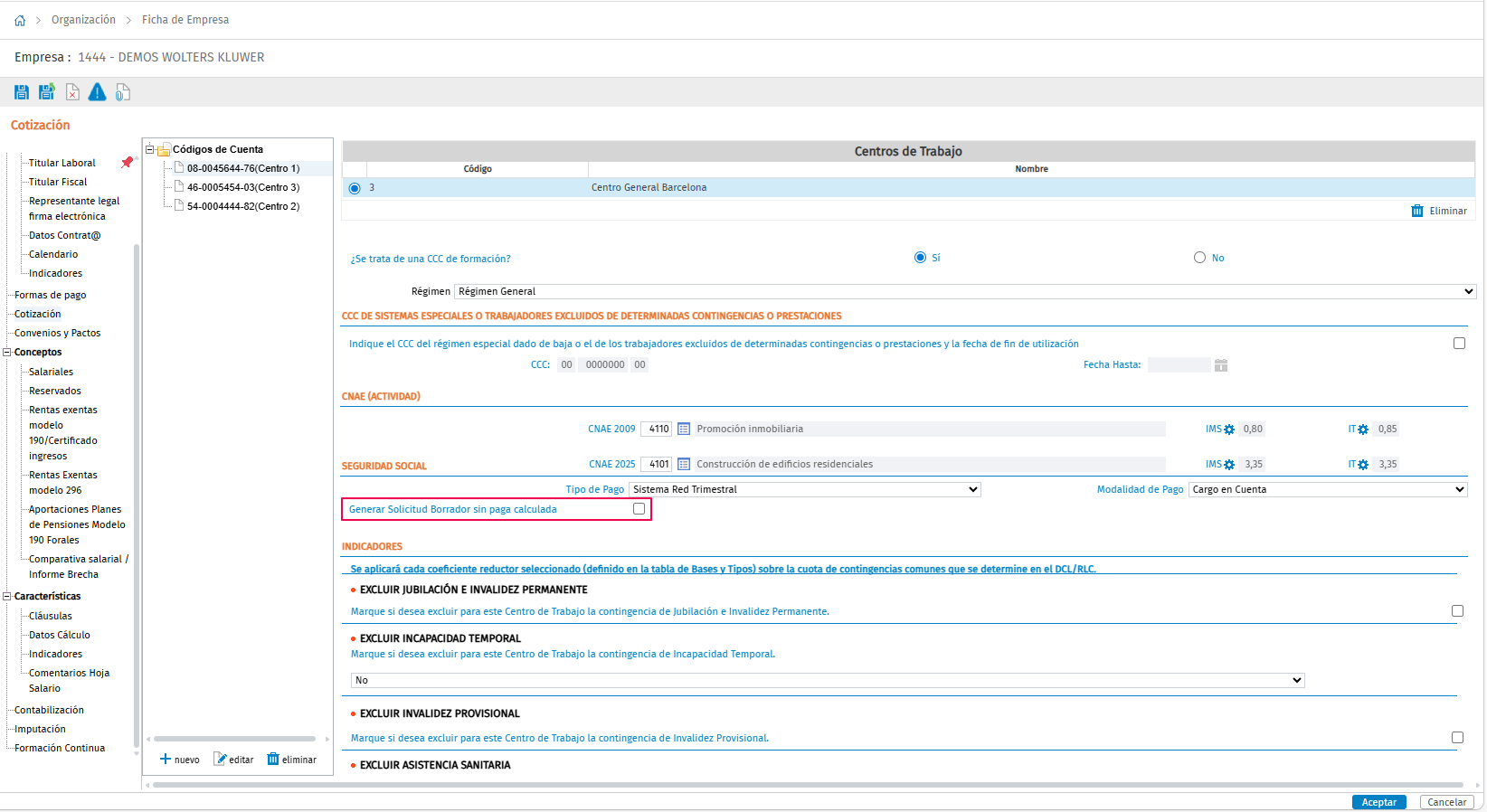Click the IT gear icon in CNAE 2009 row
The image size is (1487, 812).
click(x=1363, y=430)
